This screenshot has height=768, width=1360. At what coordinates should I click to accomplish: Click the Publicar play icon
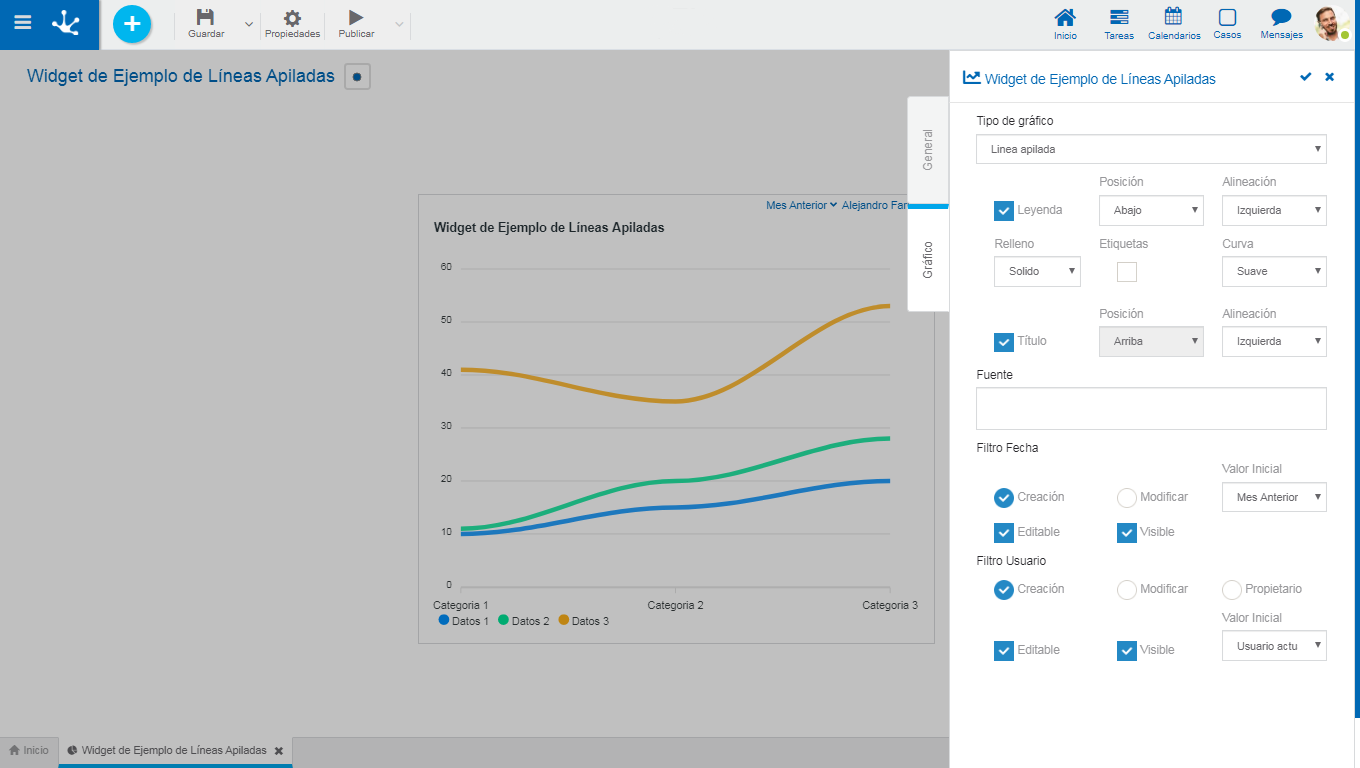point(356,17)
